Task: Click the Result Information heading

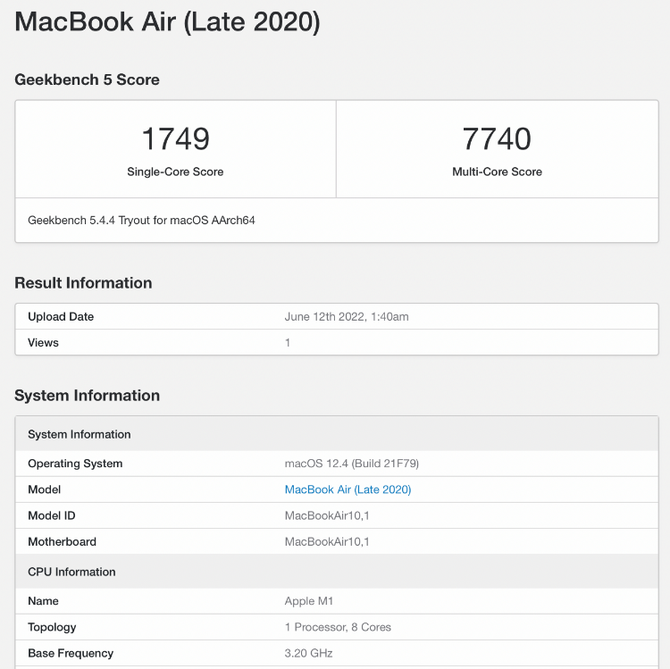Action: 83,283
